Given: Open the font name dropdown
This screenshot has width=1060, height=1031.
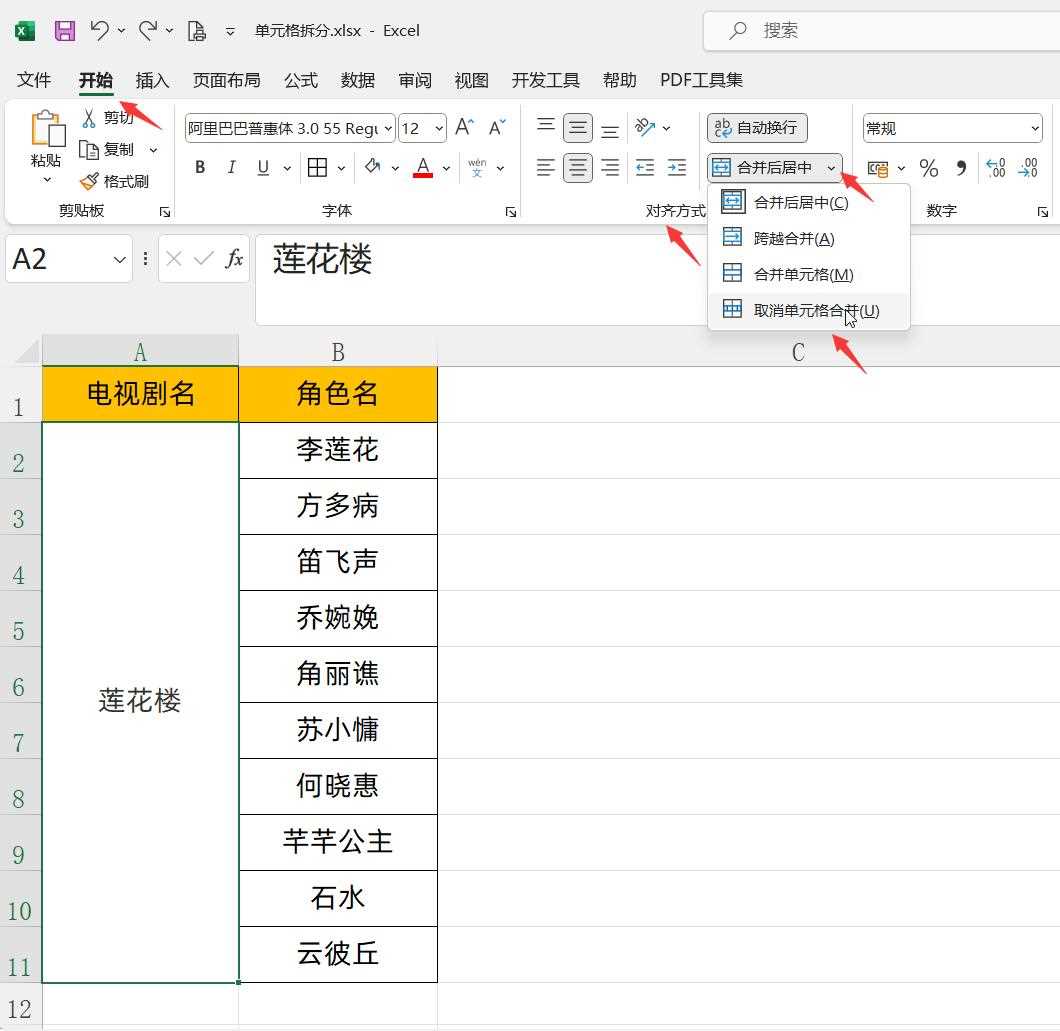Looking at the screenshot, I should point(388,128).
